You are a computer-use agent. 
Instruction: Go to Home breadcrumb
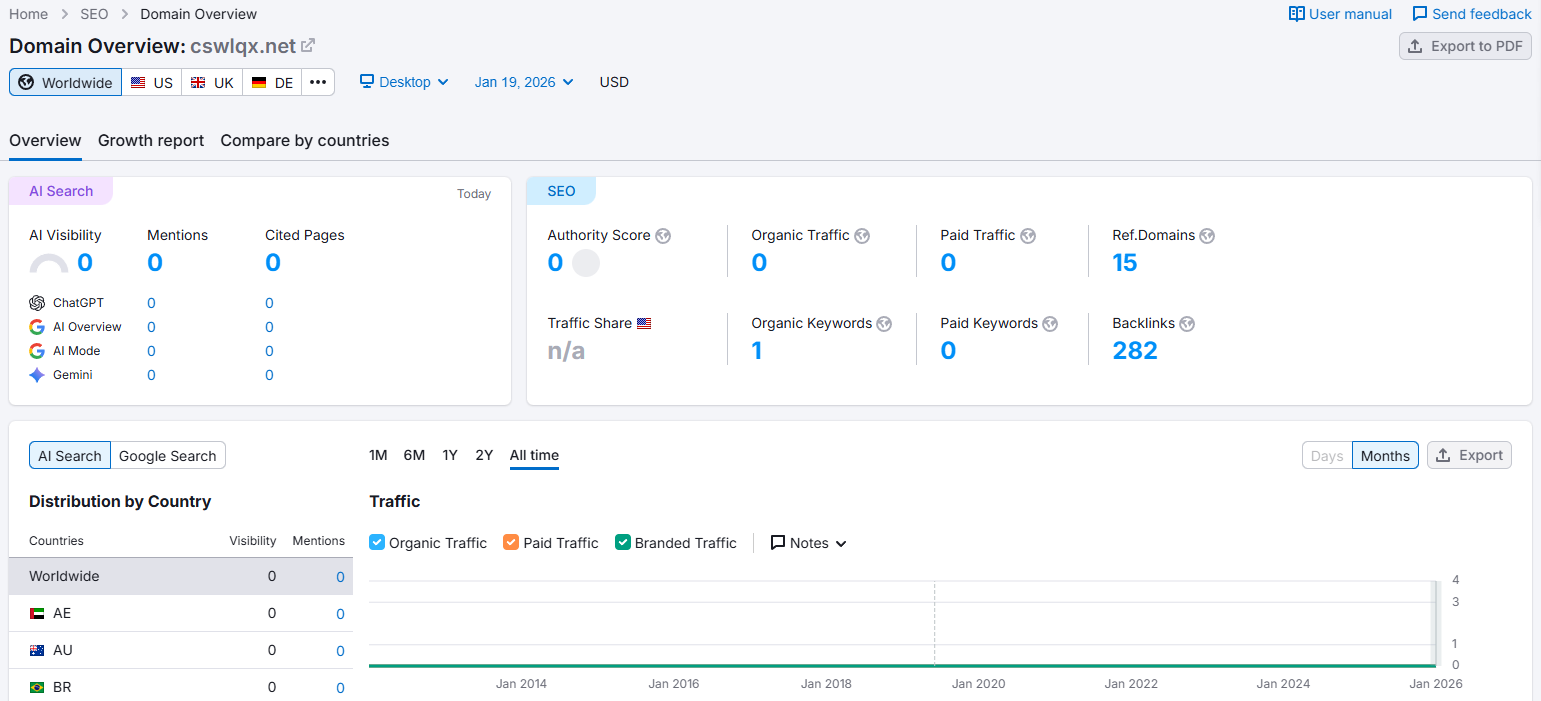(x=28, y=14)
